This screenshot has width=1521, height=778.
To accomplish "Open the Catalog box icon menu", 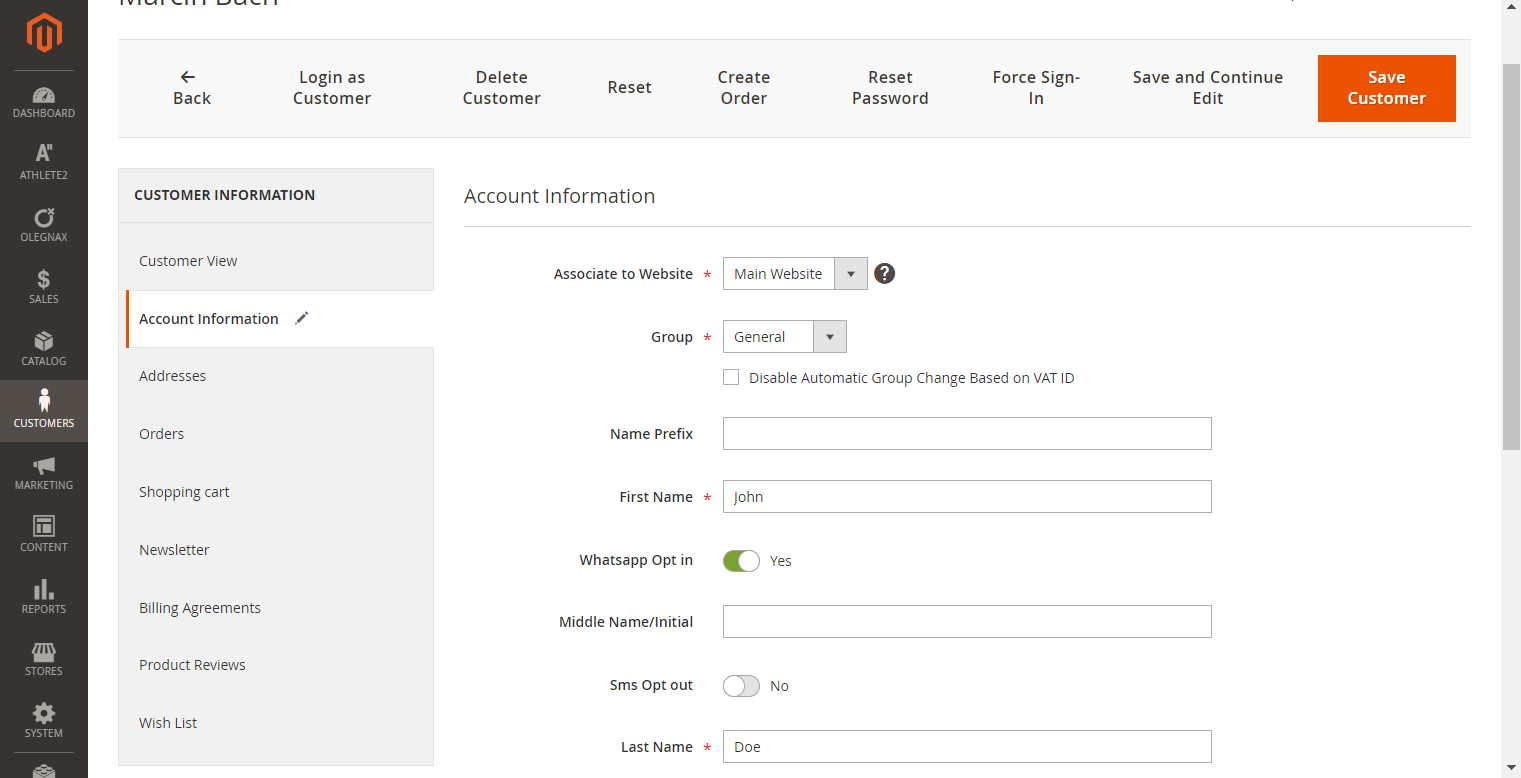I will (44, 348).
